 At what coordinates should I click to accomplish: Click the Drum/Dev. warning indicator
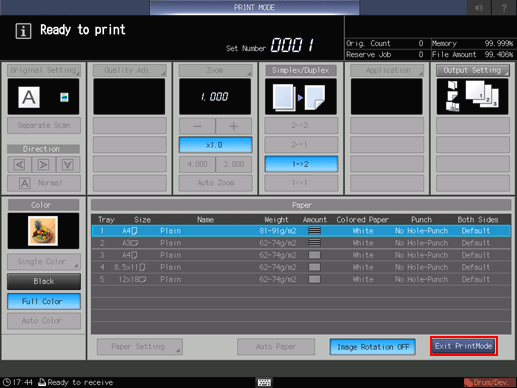click(489, 382)
